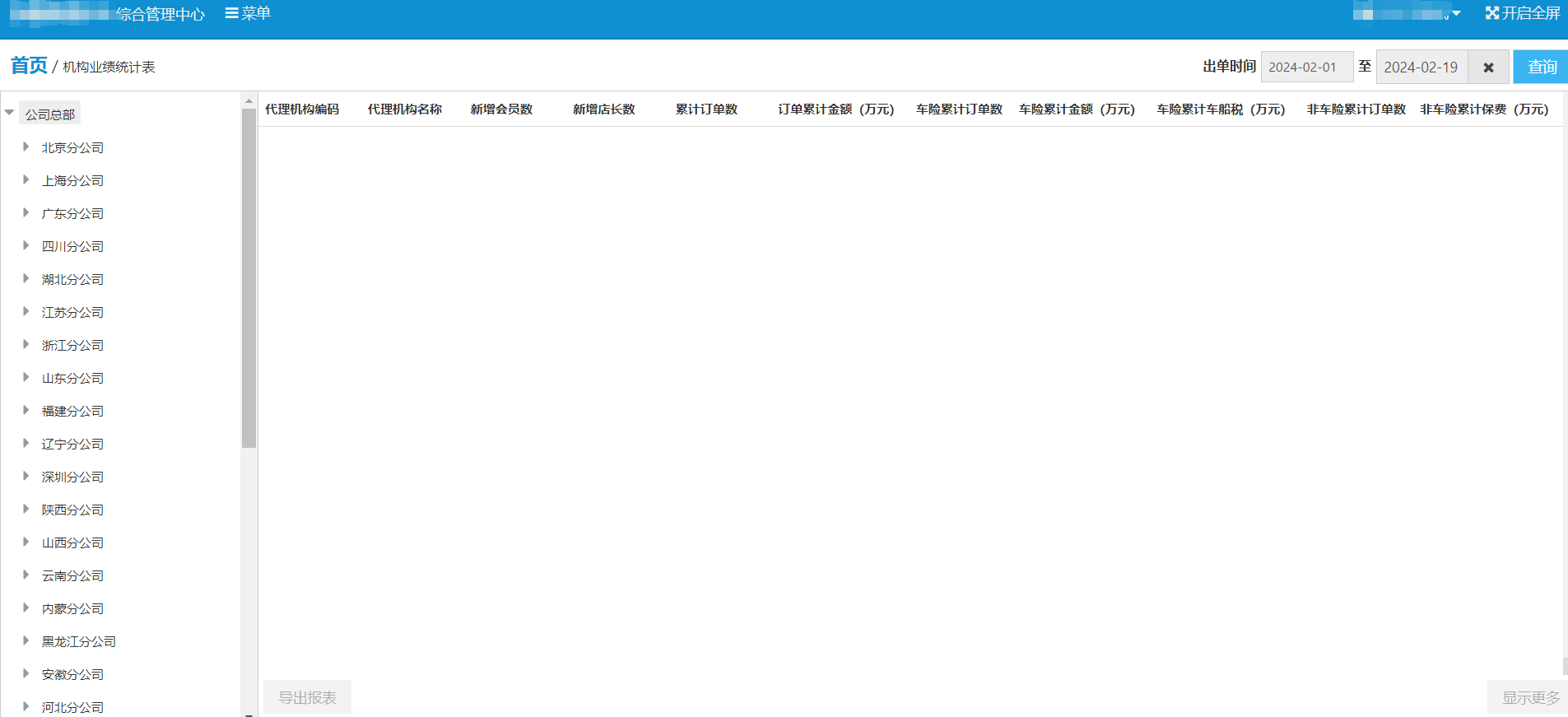Expand 内蒙分公司 node arrow
1568x717 pixels.
tap(26, 608)
